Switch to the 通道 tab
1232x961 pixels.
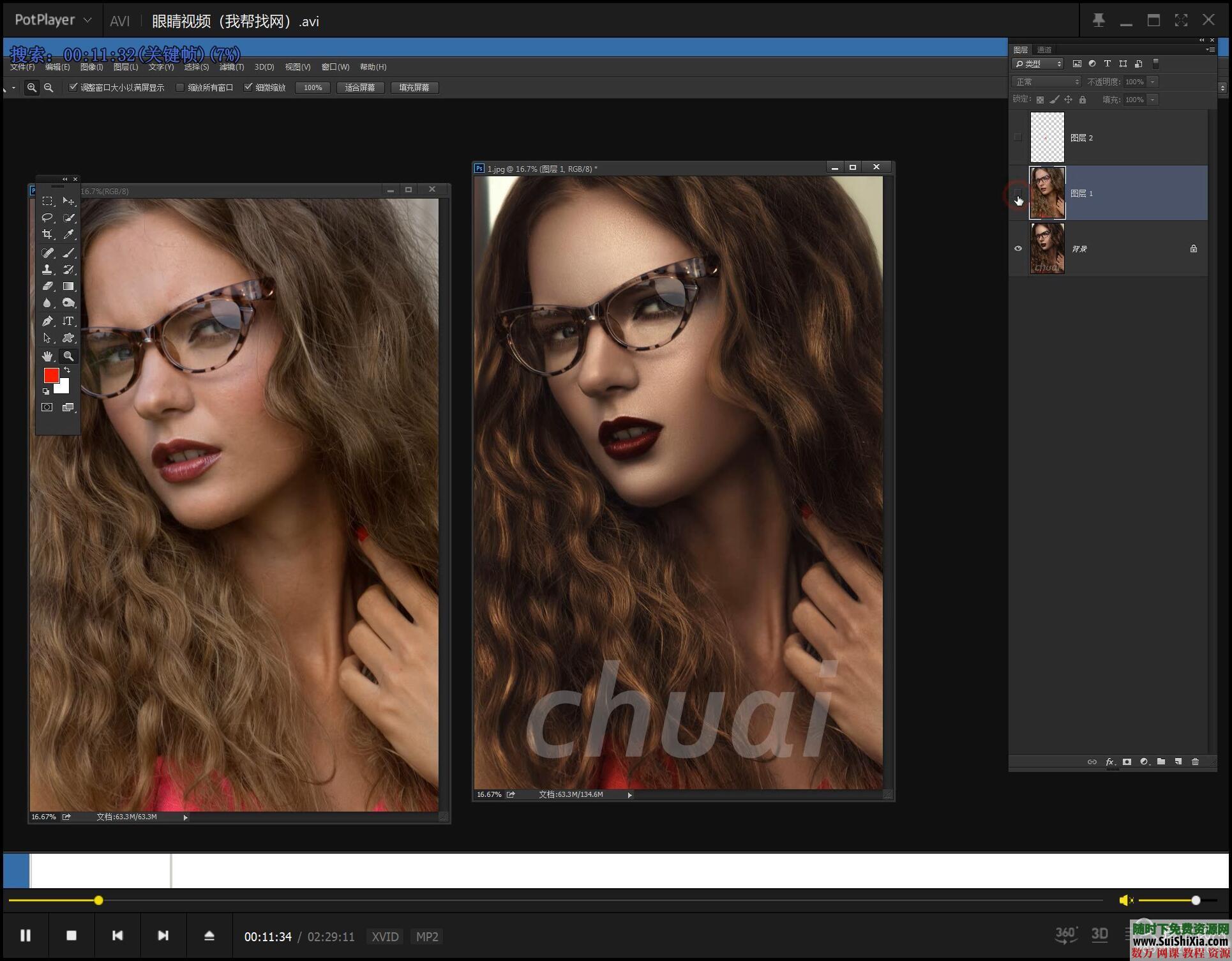pos(1044,50)
